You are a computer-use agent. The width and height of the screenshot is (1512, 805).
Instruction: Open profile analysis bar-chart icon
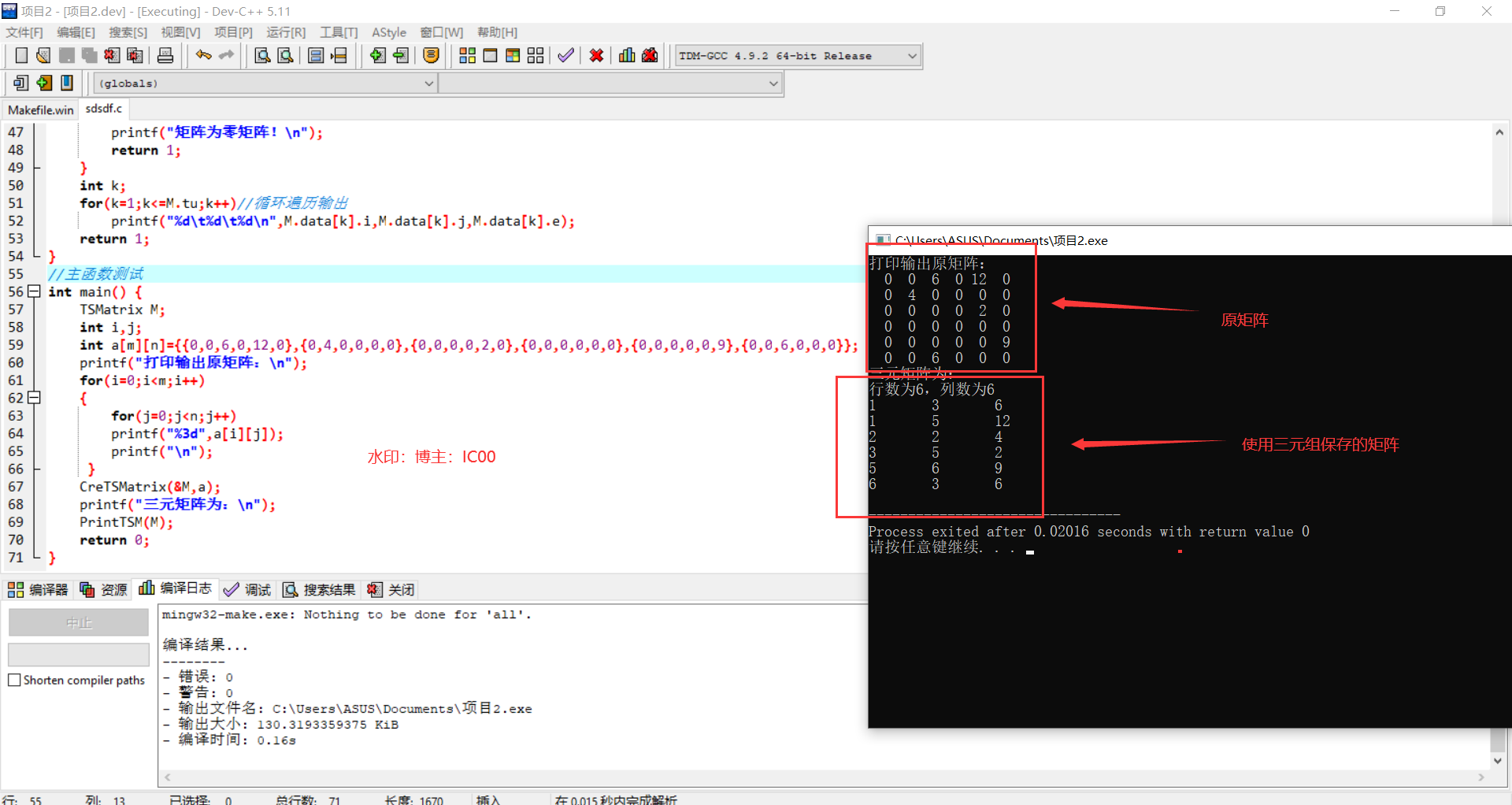627,55
